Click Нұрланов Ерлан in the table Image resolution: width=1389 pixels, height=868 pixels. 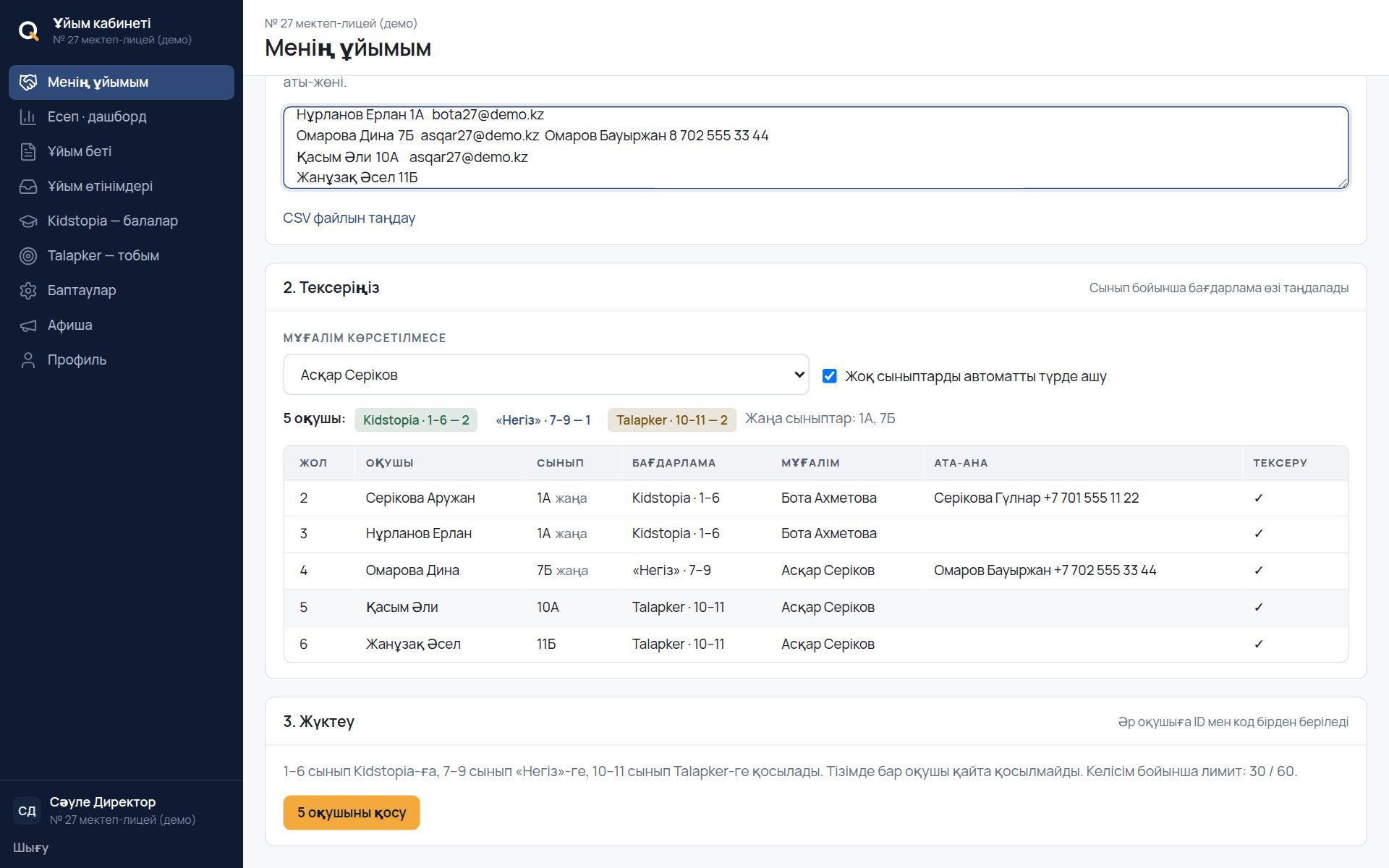pos(419,534)
